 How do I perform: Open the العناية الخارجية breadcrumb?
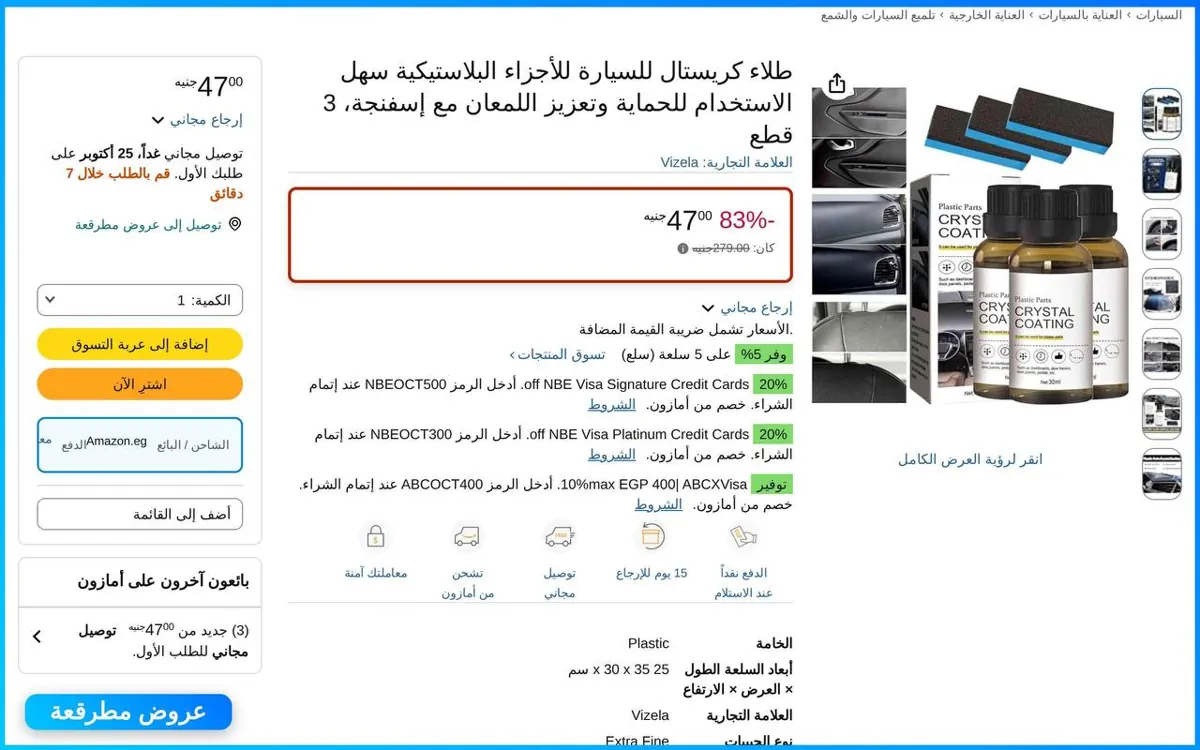click(x=987, y=15)
